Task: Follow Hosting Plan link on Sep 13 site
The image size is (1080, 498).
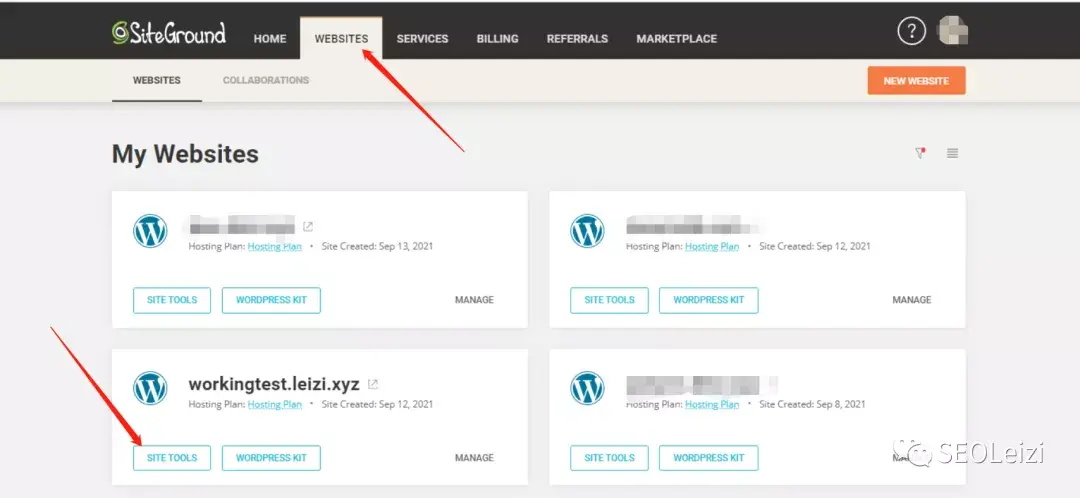Action: (x=275, y=247)
